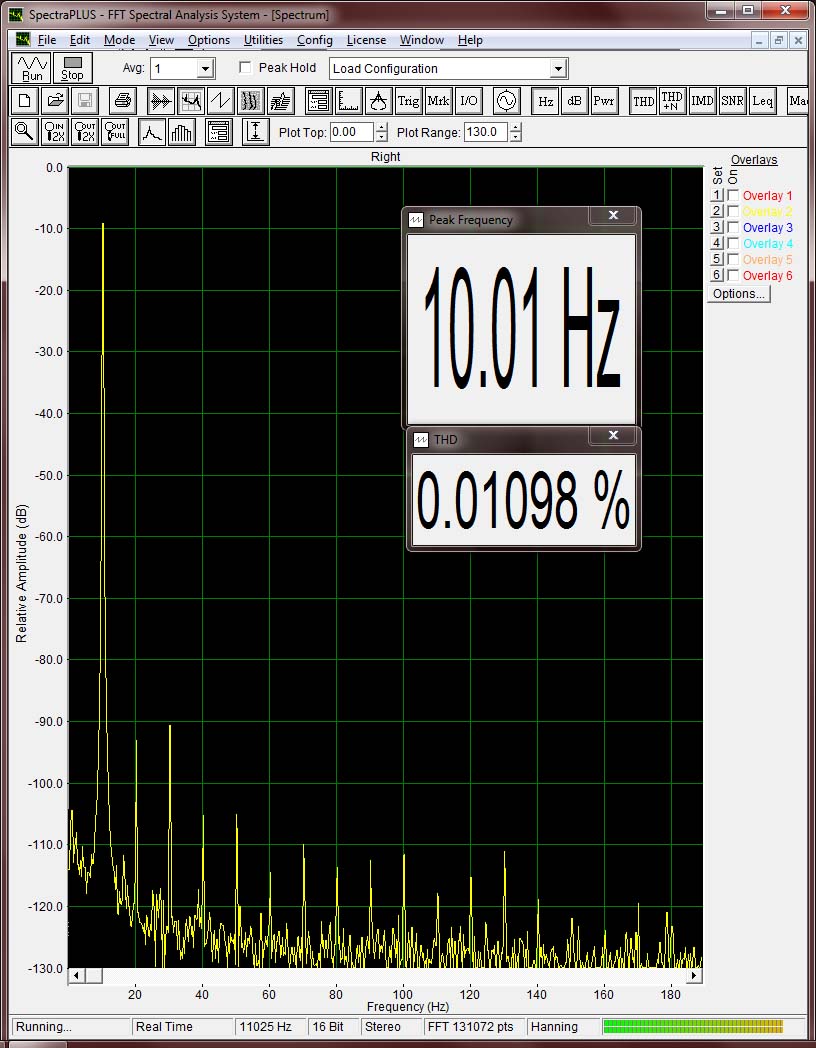The height and width of the screenshot is (1048, 816).
Task: Open the signal generator icon
Action: point(506,101)
